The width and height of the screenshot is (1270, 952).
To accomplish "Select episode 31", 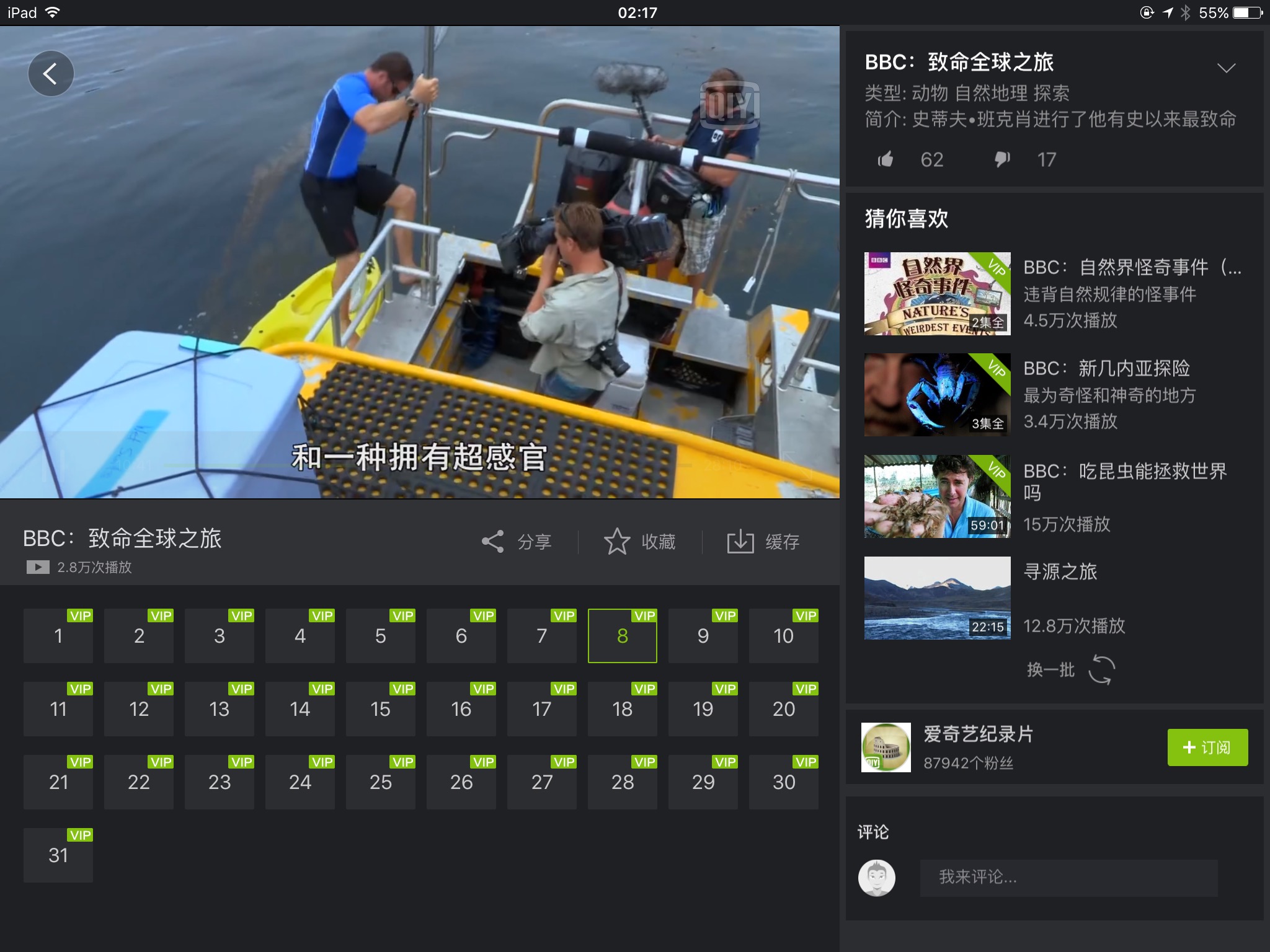I will [x=58, y=855].
